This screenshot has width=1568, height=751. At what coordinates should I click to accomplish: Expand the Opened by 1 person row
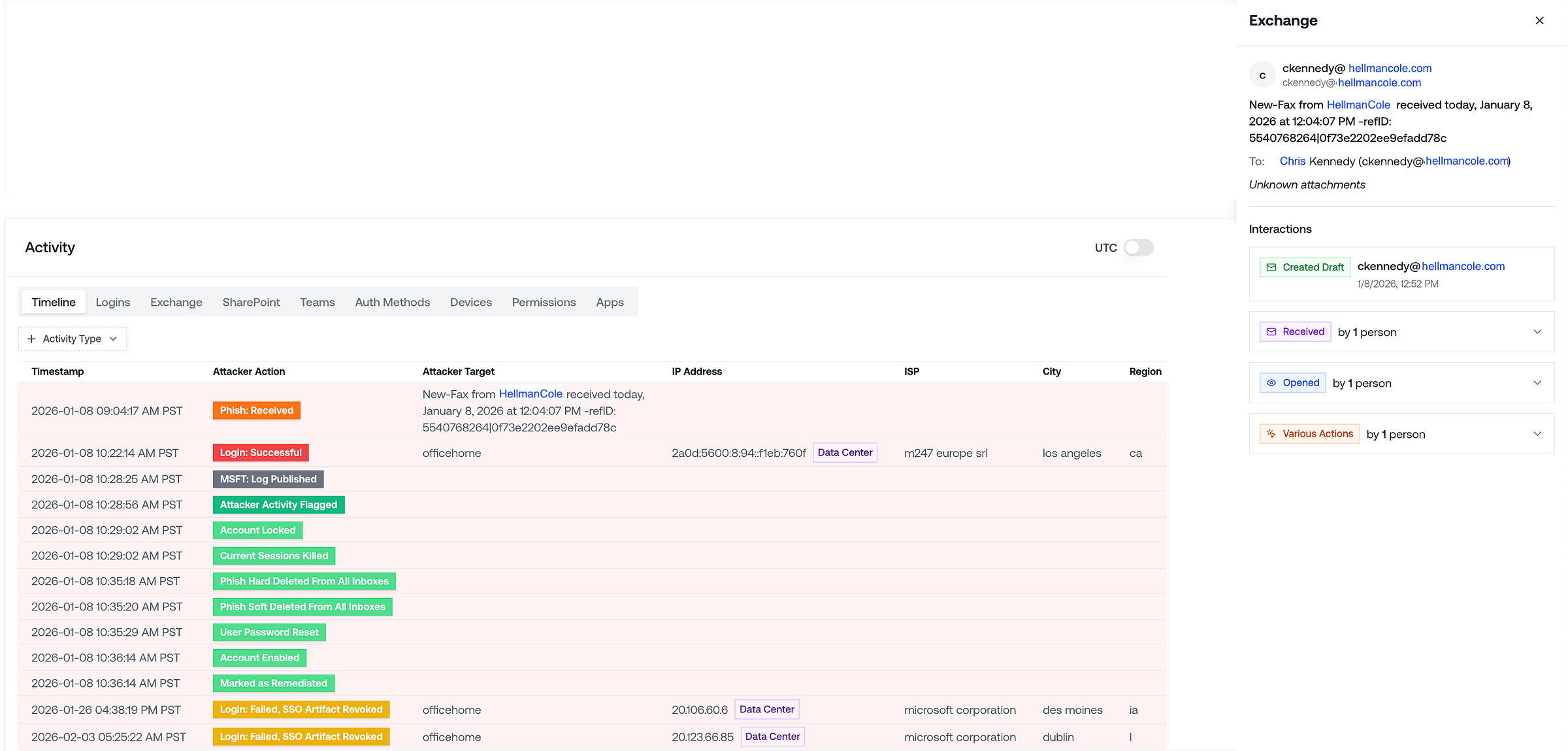(x=1537, y=383)
